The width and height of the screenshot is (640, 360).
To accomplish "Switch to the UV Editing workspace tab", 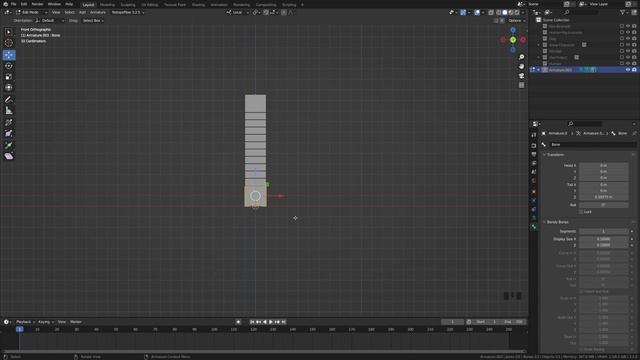I will (149, 5).
